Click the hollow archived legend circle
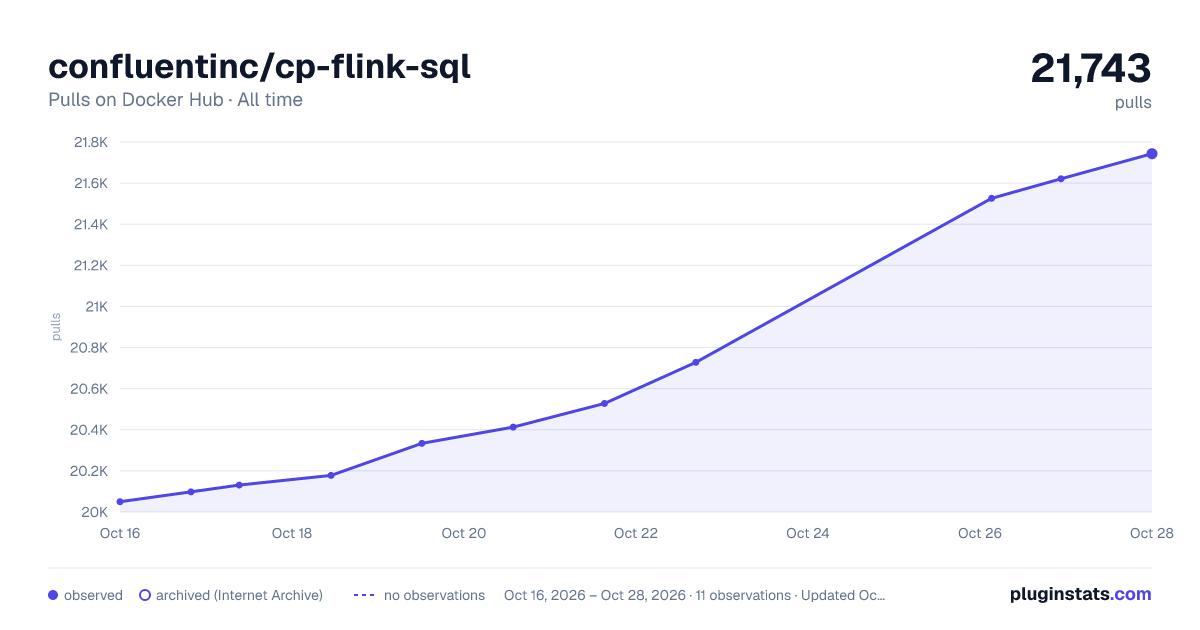The width and height of the screenshot is (1200, 630). [144, 595]
